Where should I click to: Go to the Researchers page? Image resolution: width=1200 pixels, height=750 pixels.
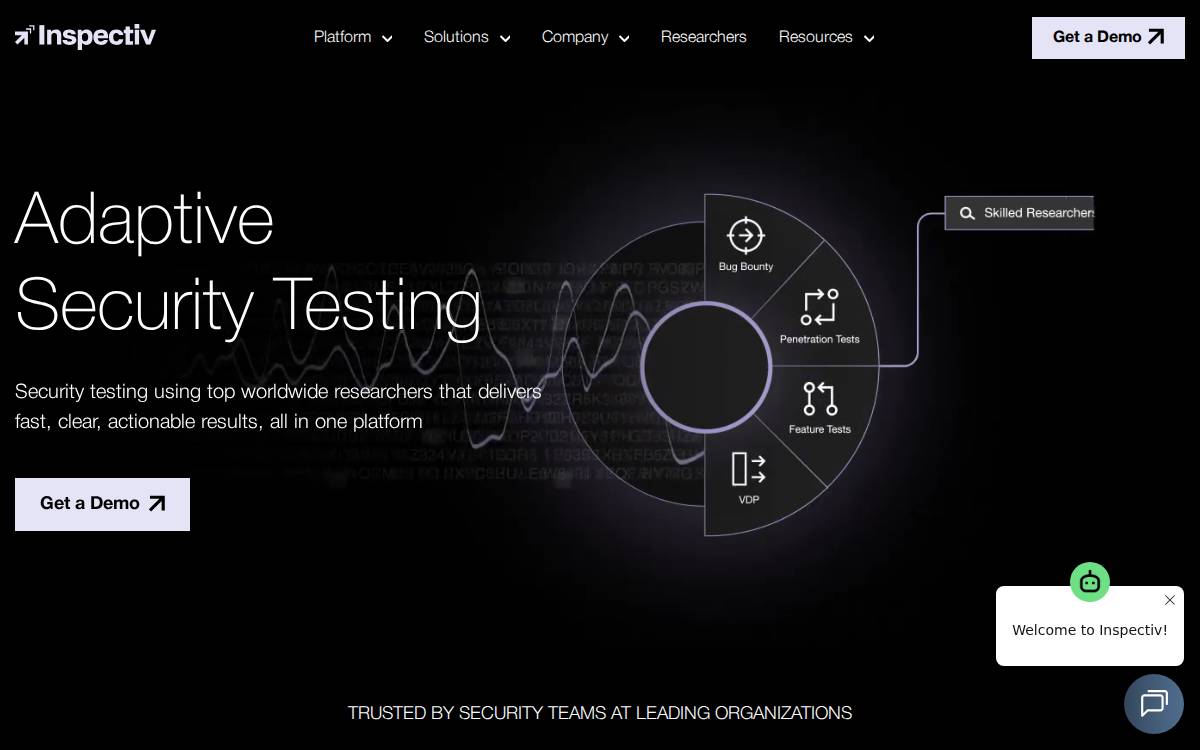point(704,37)
